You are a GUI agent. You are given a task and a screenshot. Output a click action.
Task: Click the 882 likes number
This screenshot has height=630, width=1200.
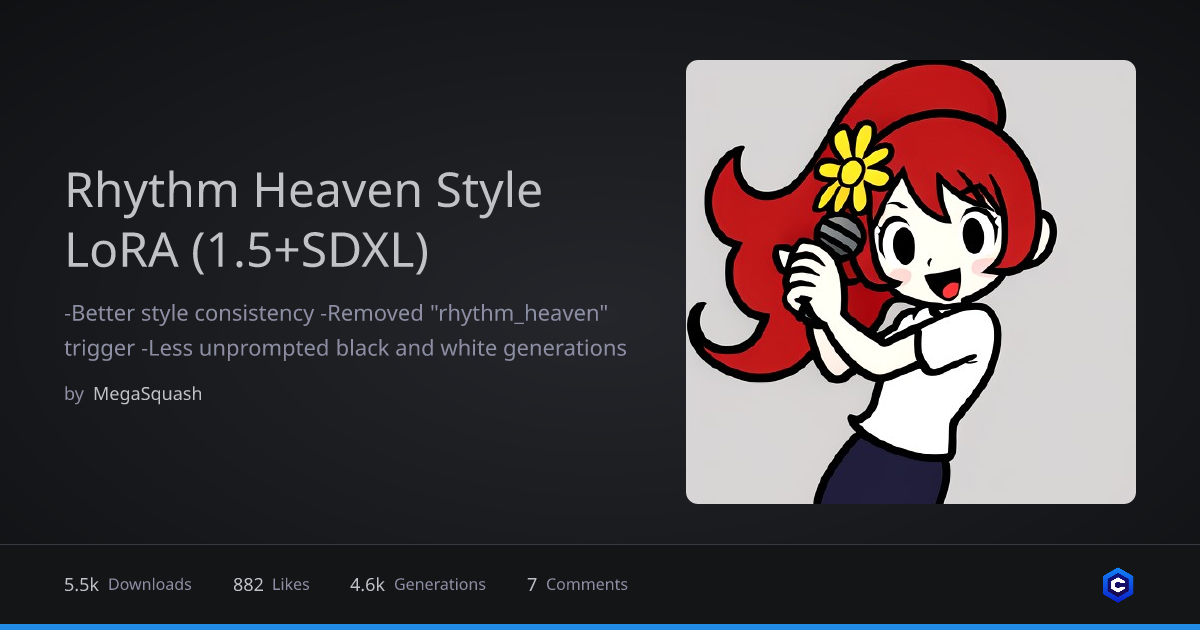[x=248, y=585]
